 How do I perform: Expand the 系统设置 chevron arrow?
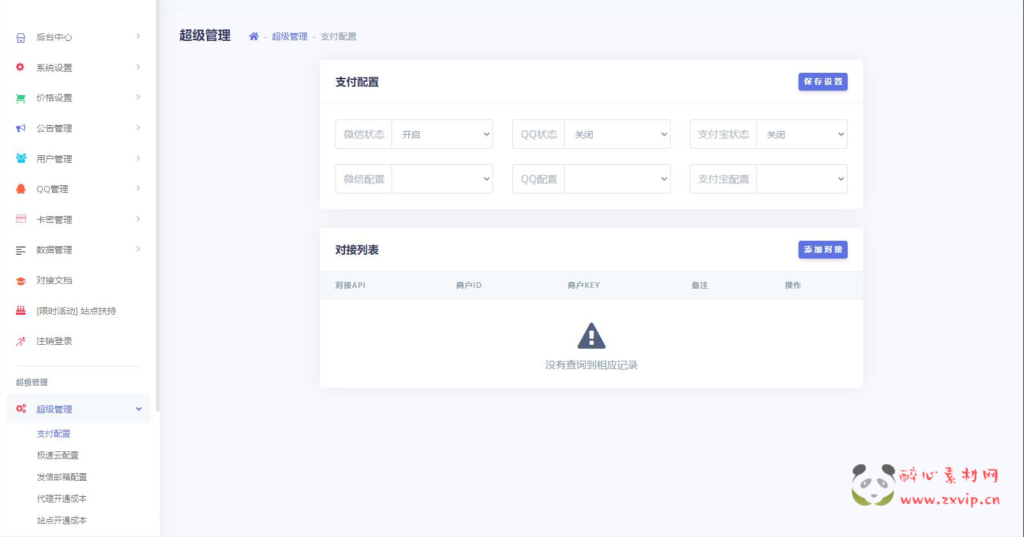pyautogui.click(x=138, y=67)
